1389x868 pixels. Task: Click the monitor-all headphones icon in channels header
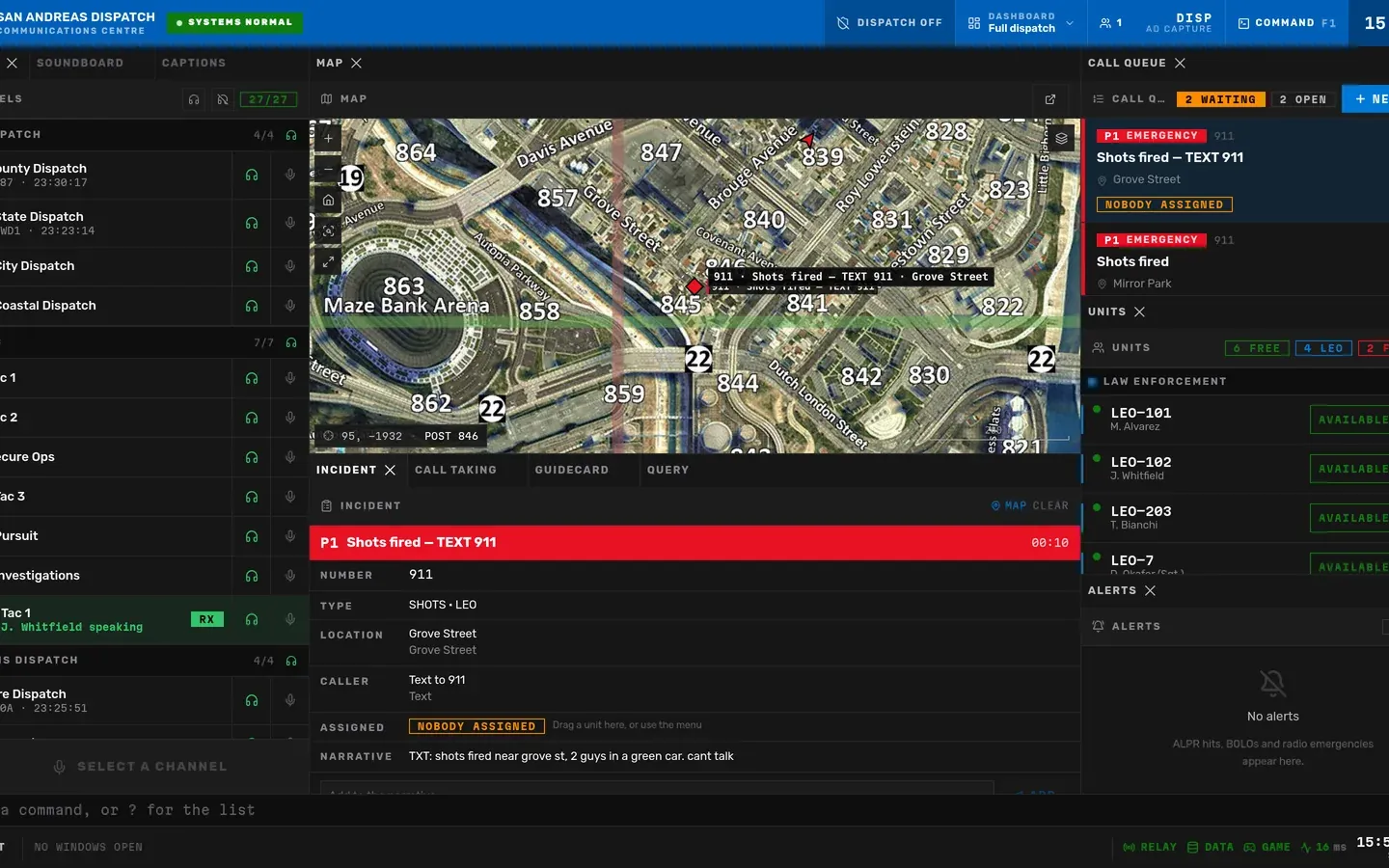(x=194, y=99)
